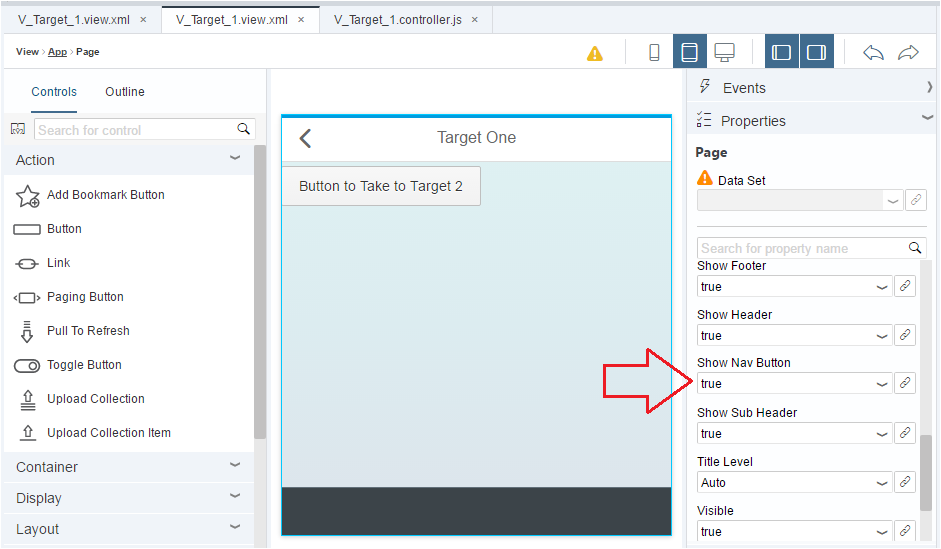The height and width of the screenshot is (549, 941).
Task: Click the redo arrow
Action: (909, 52)
